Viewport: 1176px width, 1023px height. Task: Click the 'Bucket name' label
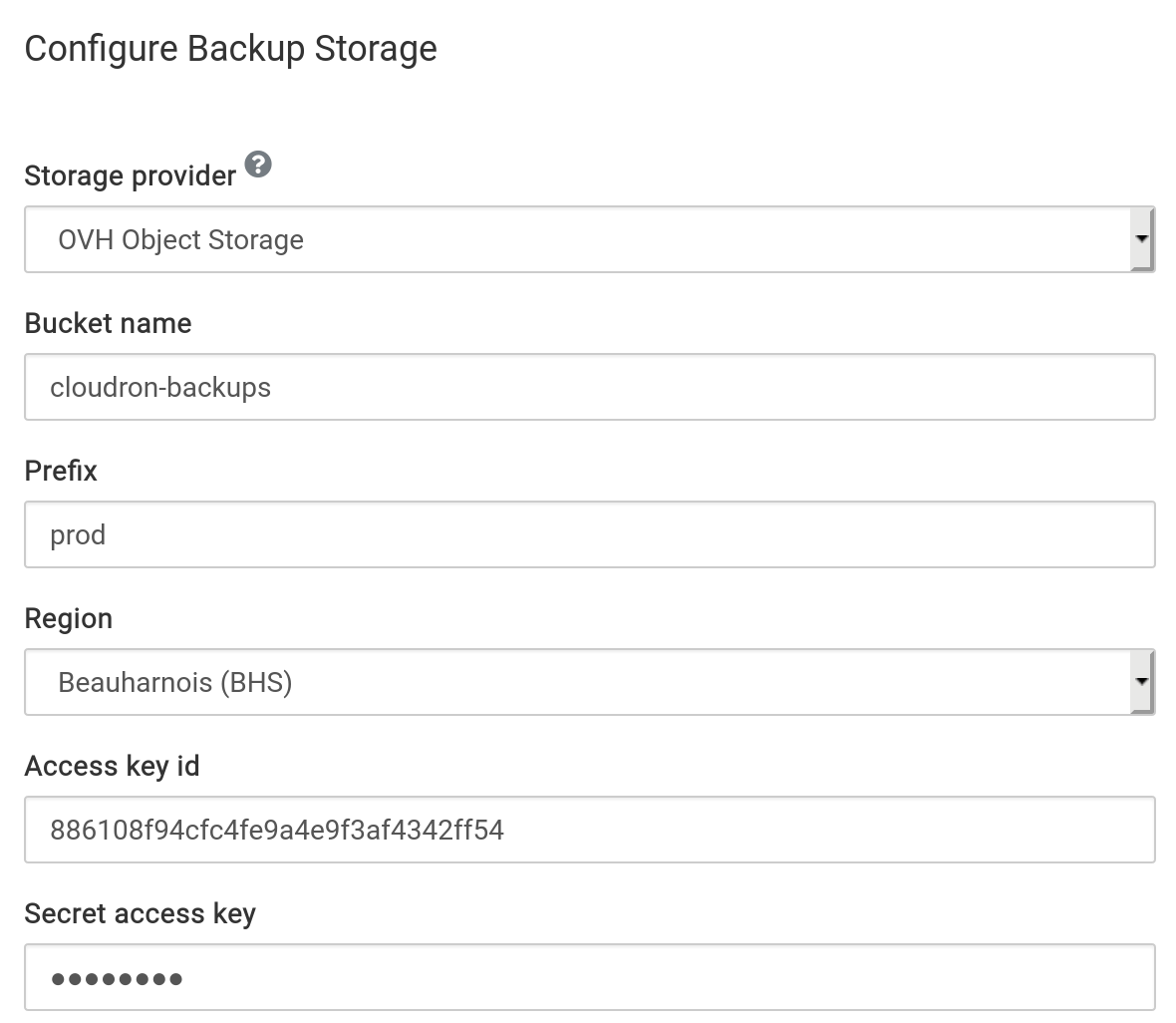click(x=108, y=323)
